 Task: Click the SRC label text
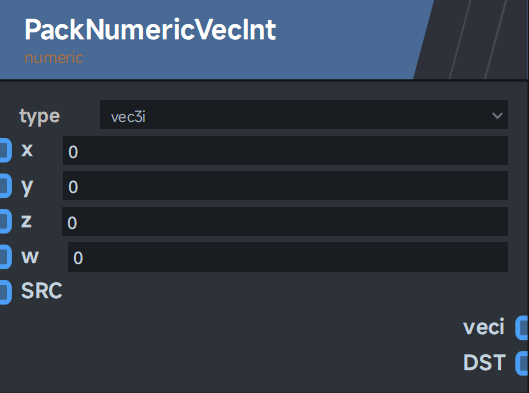[41, 290]
